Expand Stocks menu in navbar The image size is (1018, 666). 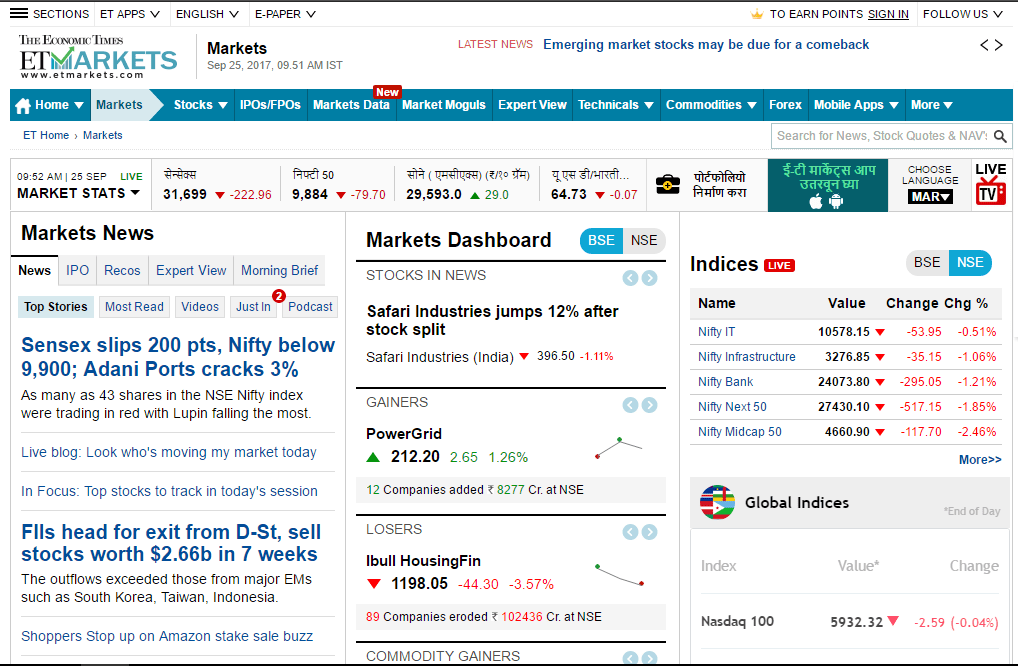point(200,105)
